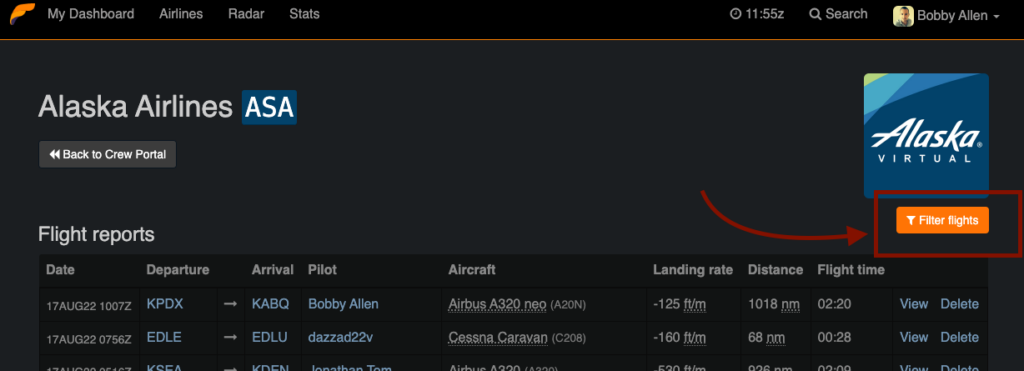The width and height of the screenshot is (1024, 371).
Task: Open the Radar menu item
Action: tap(246, 14)
